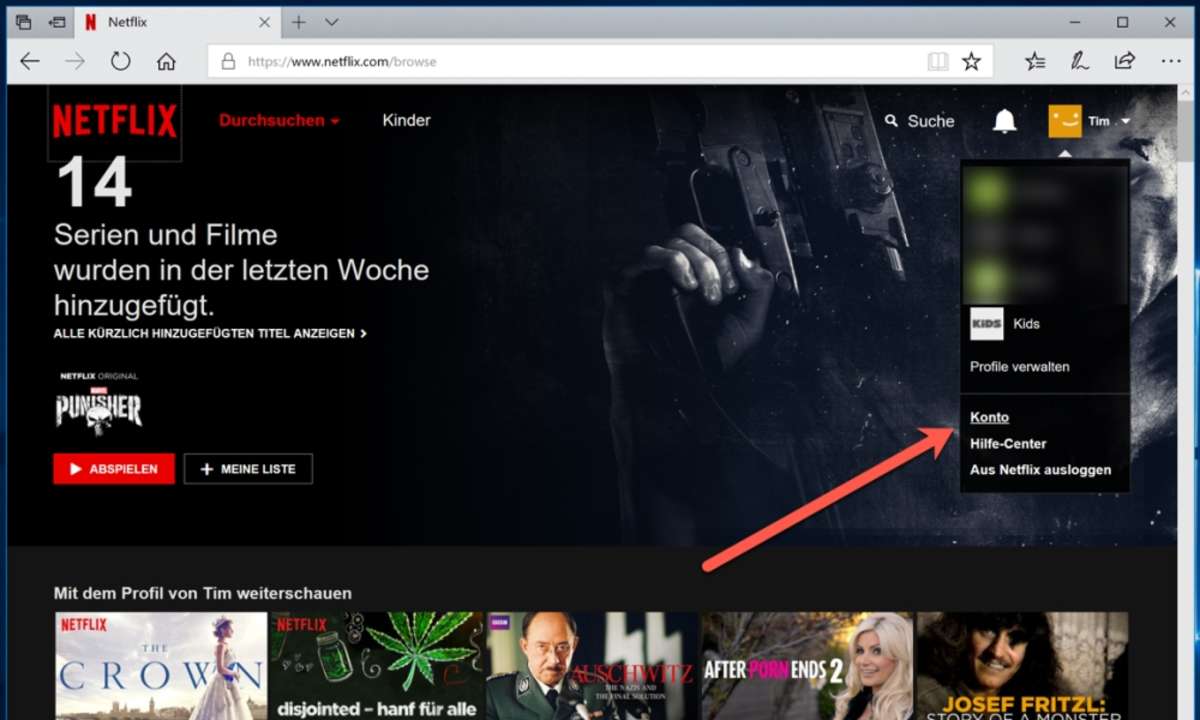
Task: Click the add notes pen icon
Action: pos(1080,62)
